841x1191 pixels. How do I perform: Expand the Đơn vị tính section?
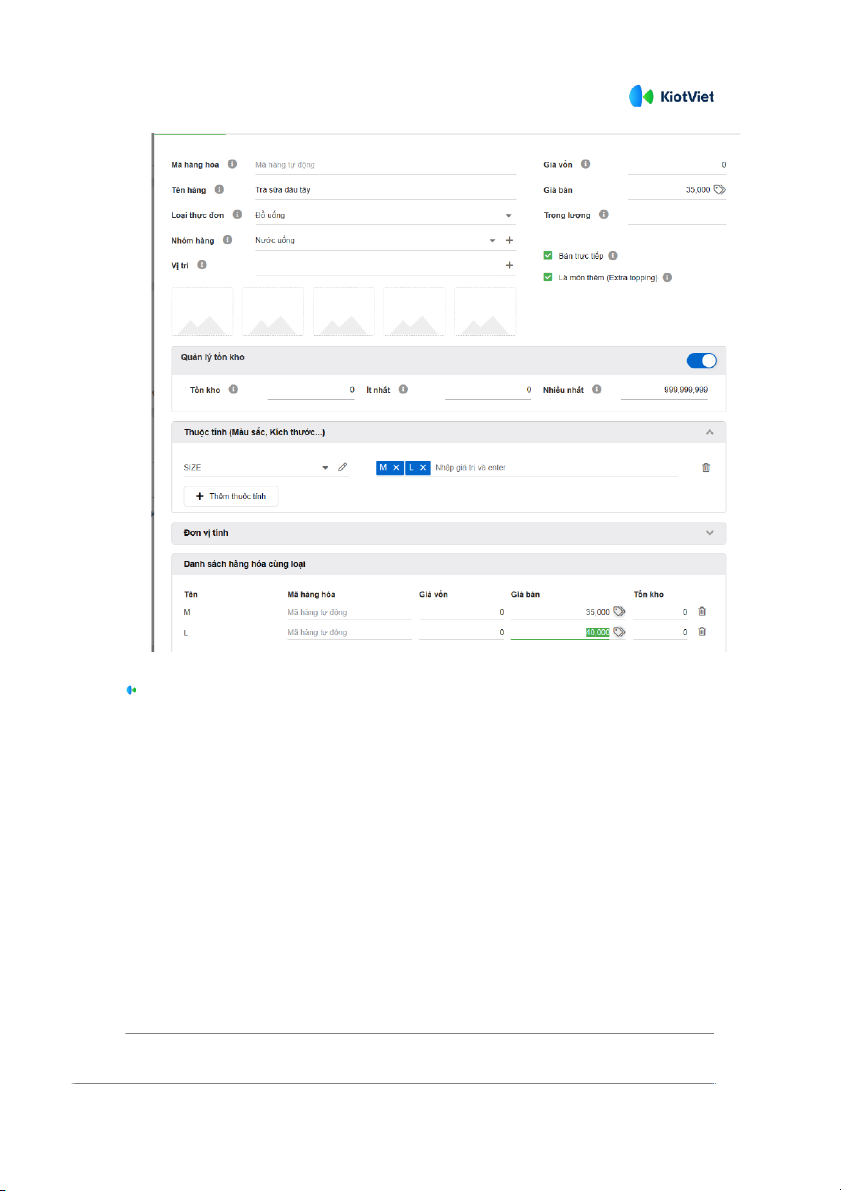pyautogui.click(x=709, y=533)
